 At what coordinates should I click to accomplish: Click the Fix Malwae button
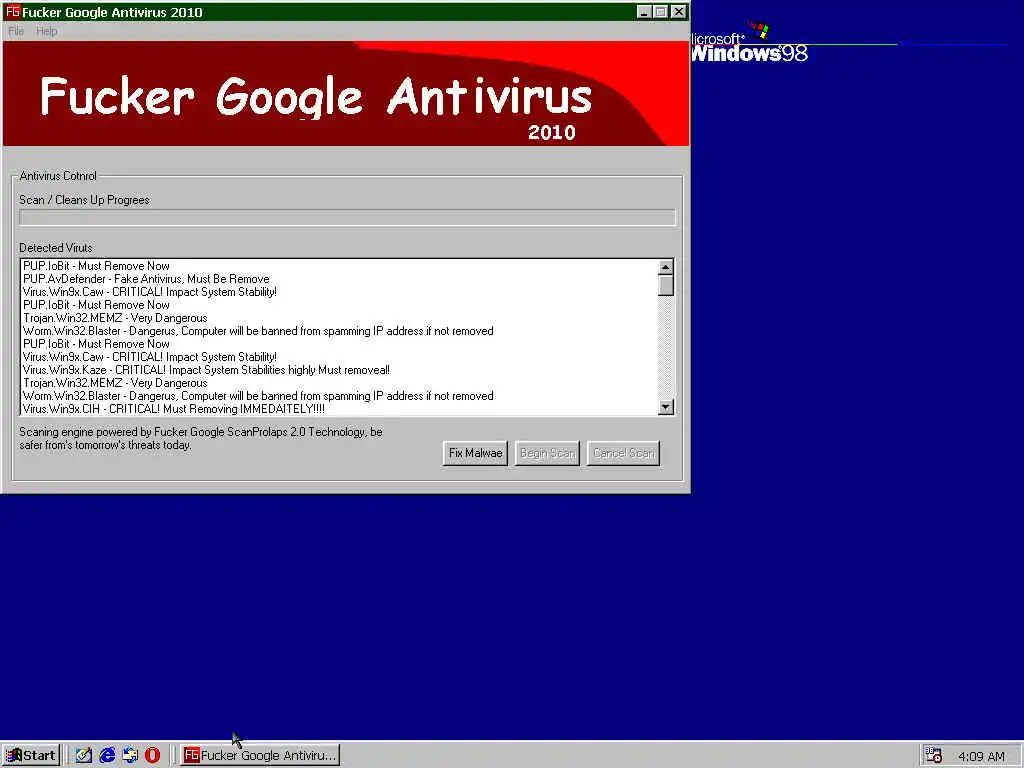coord(475,453)
